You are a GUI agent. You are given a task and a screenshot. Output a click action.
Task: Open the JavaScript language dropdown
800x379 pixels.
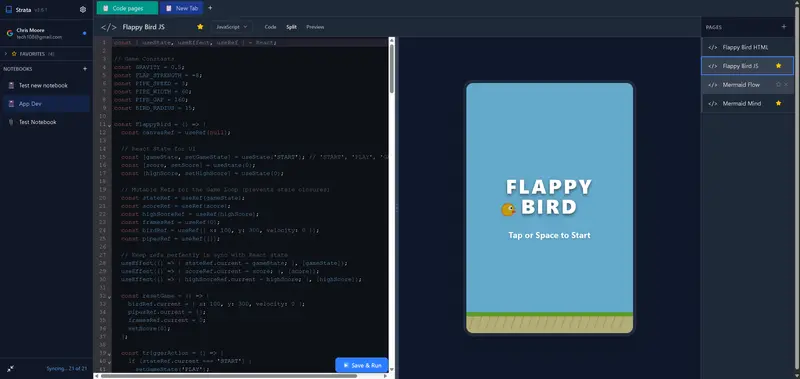click(232, 27)
